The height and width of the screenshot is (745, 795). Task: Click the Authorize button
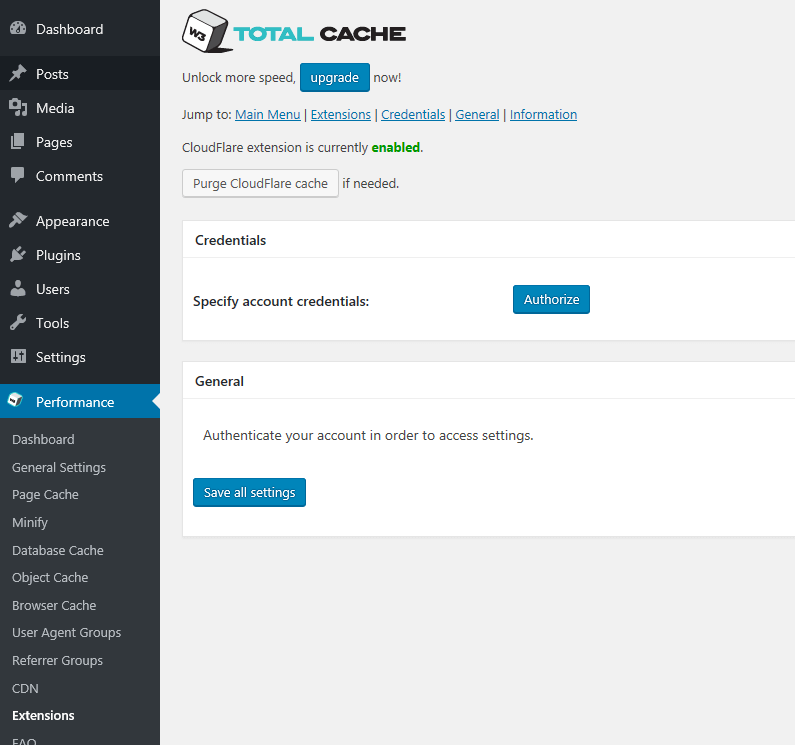tap(551, 299)
